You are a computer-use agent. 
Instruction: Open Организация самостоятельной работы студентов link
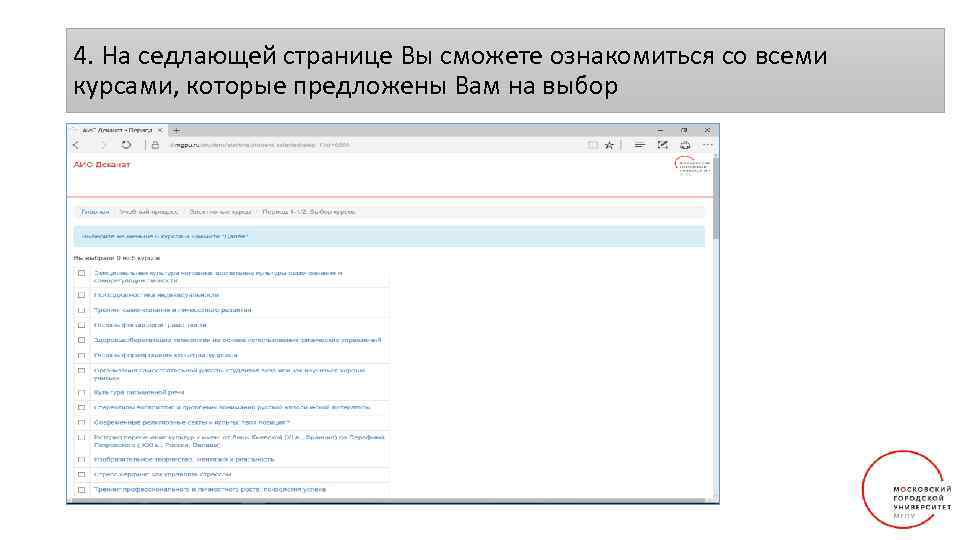tap(230, 374)
